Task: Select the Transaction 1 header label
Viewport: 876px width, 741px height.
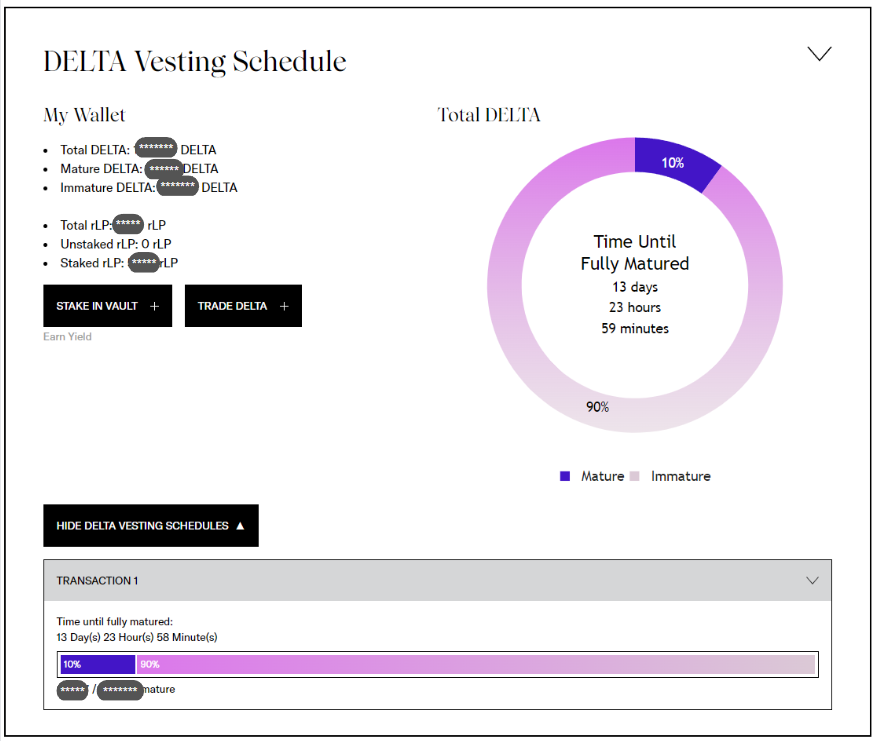Action: (x=97, y=580)
